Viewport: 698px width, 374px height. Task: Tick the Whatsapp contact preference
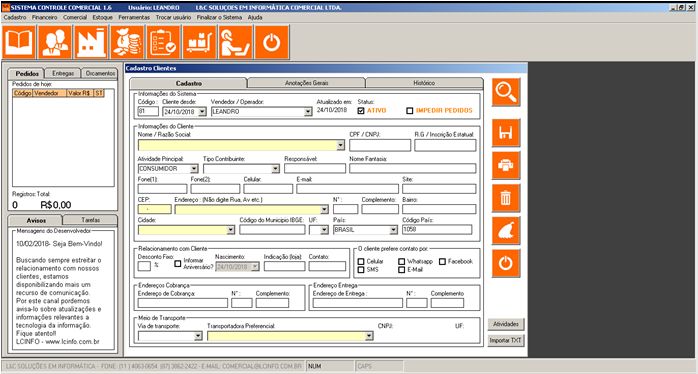pos(402,262)
